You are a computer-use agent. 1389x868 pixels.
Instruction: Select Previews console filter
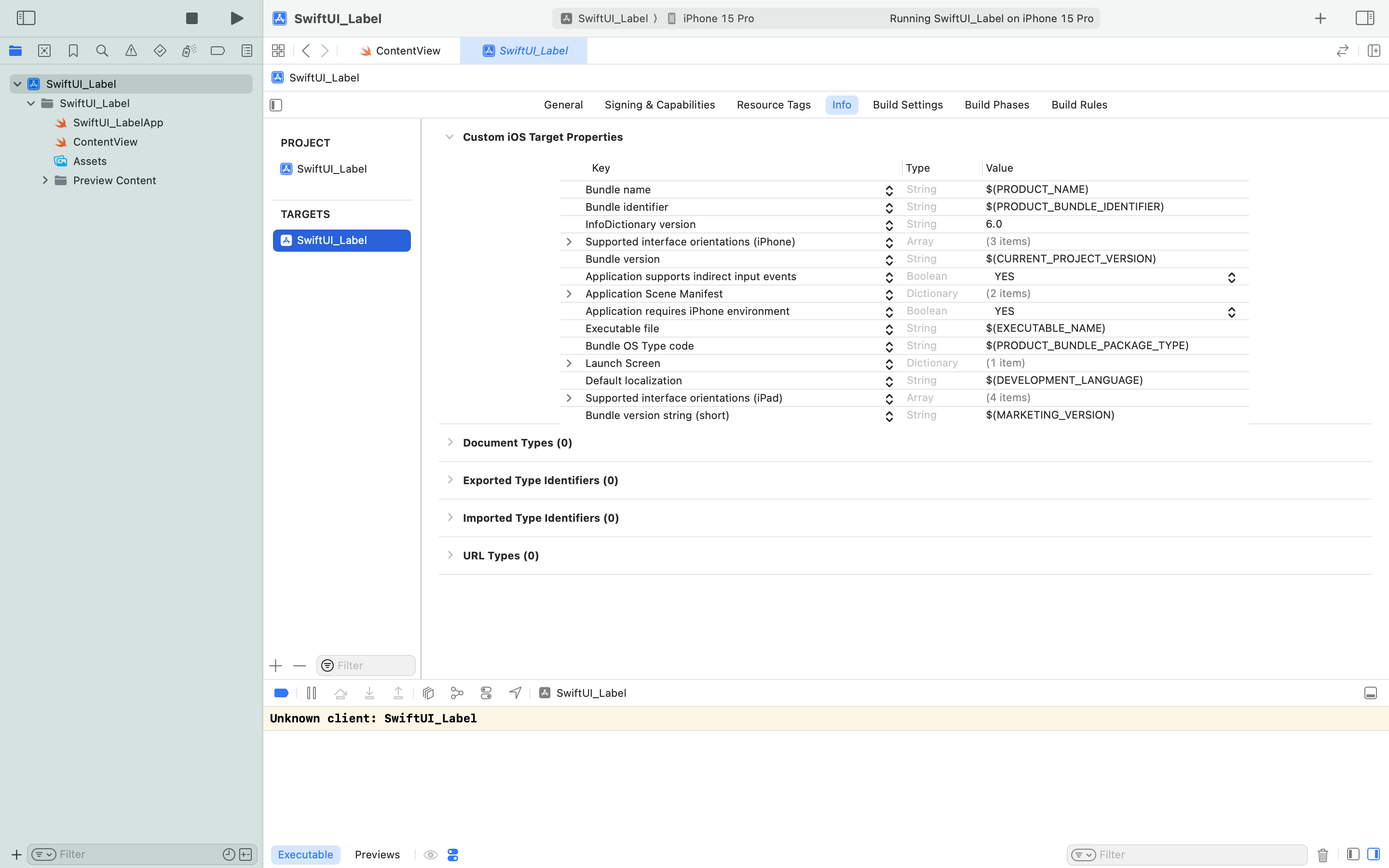click(x=377, y=854)
